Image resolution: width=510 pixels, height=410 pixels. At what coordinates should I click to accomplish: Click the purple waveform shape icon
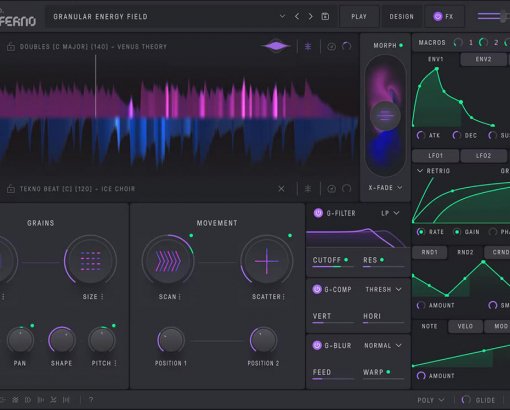275,46
